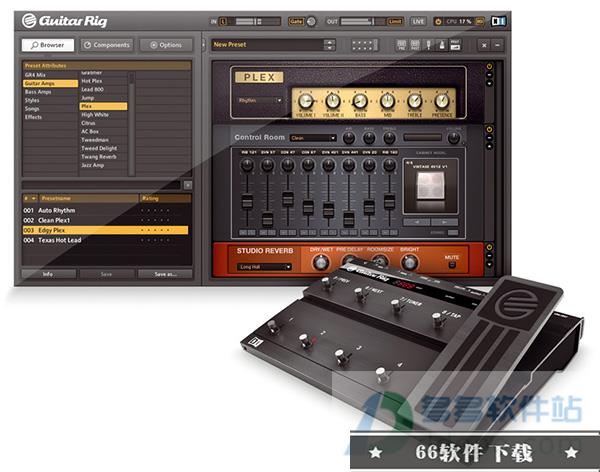Sort by Rating column header

(165, 198)
